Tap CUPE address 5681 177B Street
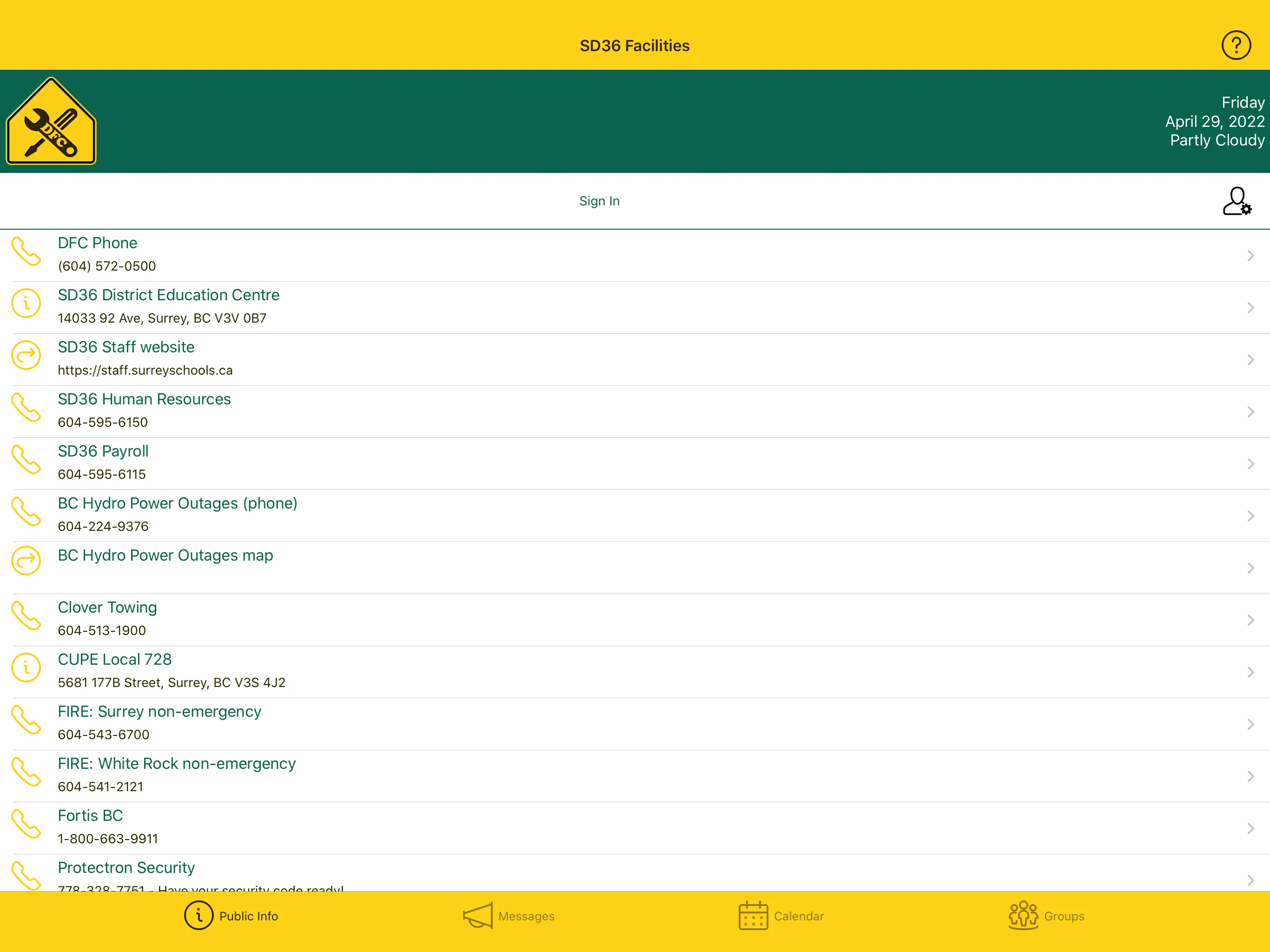The image size is (1270, 952). point(171,683)
